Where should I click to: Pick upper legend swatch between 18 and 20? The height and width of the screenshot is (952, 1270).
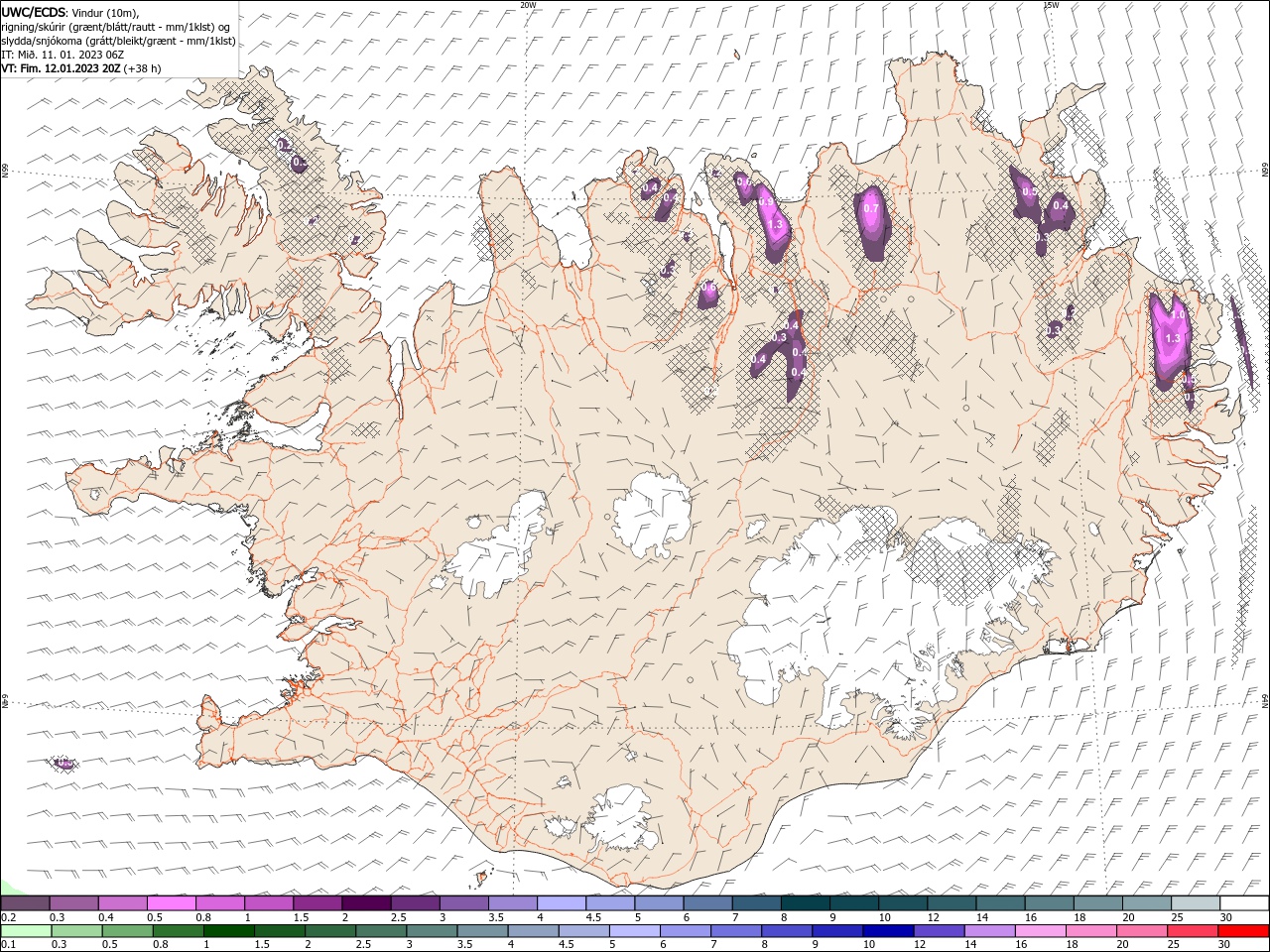click(1097, 903)
